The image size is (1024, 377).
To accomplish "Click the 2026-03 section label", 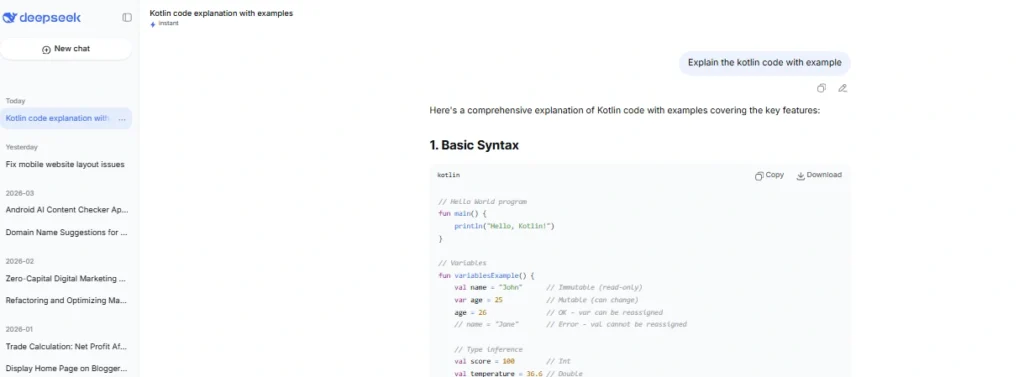I will click(x=20, y=193).
